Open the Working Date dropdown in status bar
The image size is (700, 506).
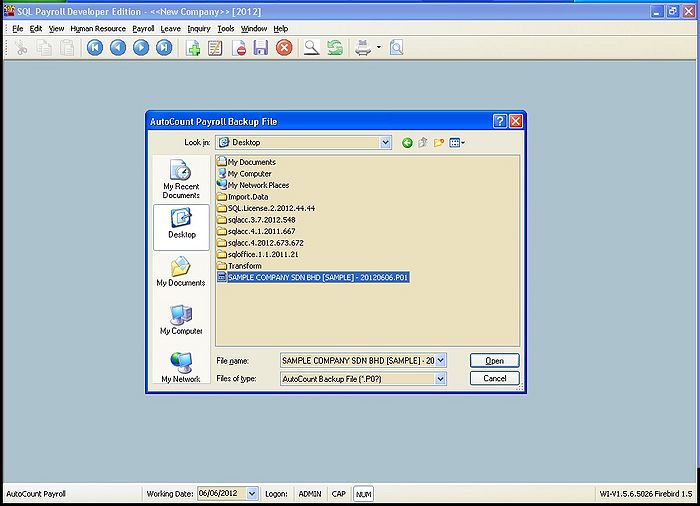(251, 494)
